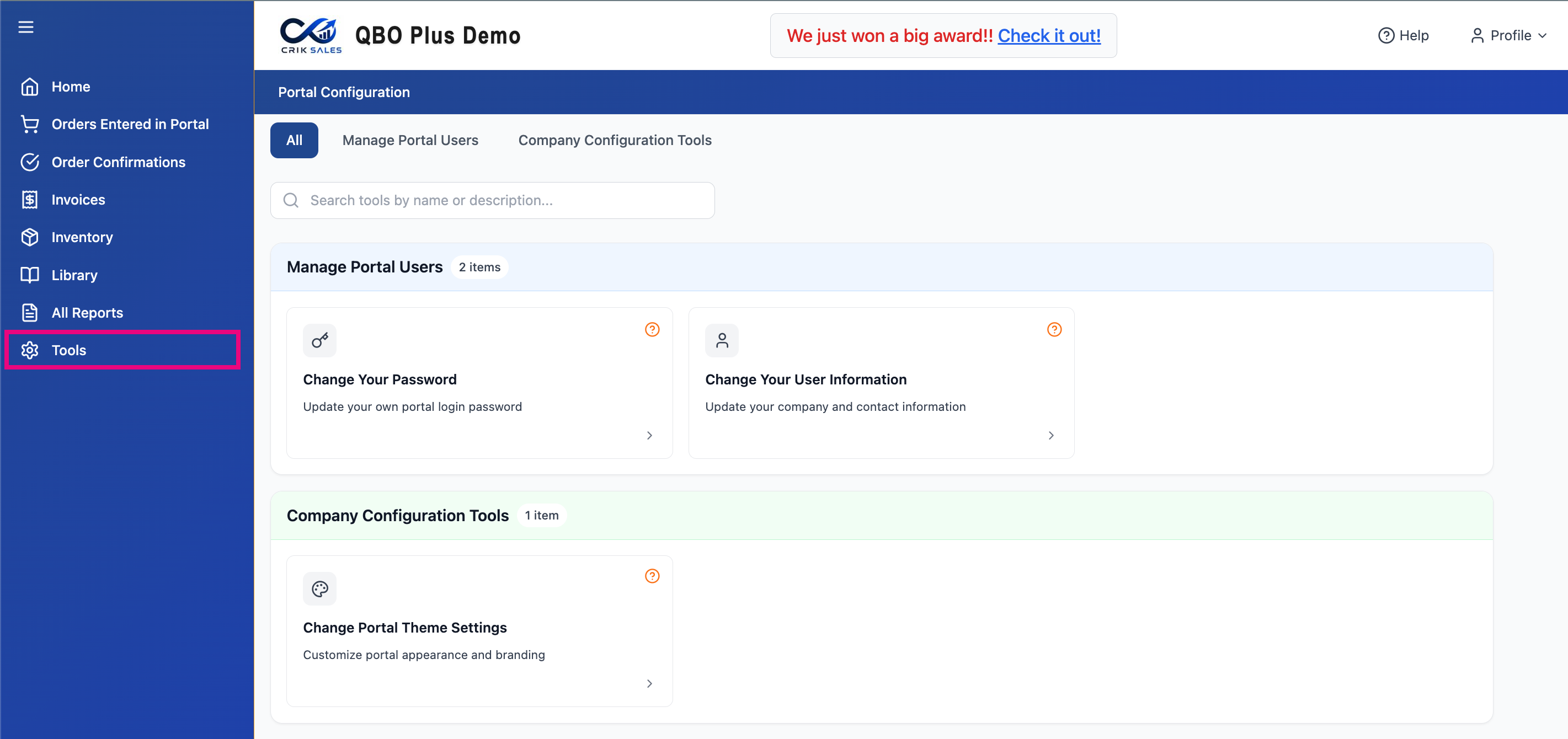Expand the Profile dropdown menu

[x=1508, y=35]
